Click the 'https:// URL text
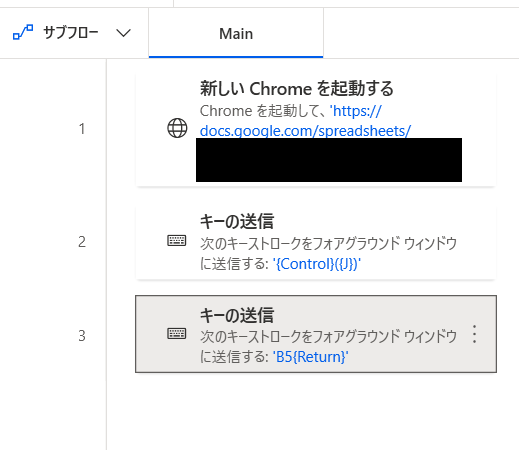Screen dimensions: 519x450 (x=355, y=111)
